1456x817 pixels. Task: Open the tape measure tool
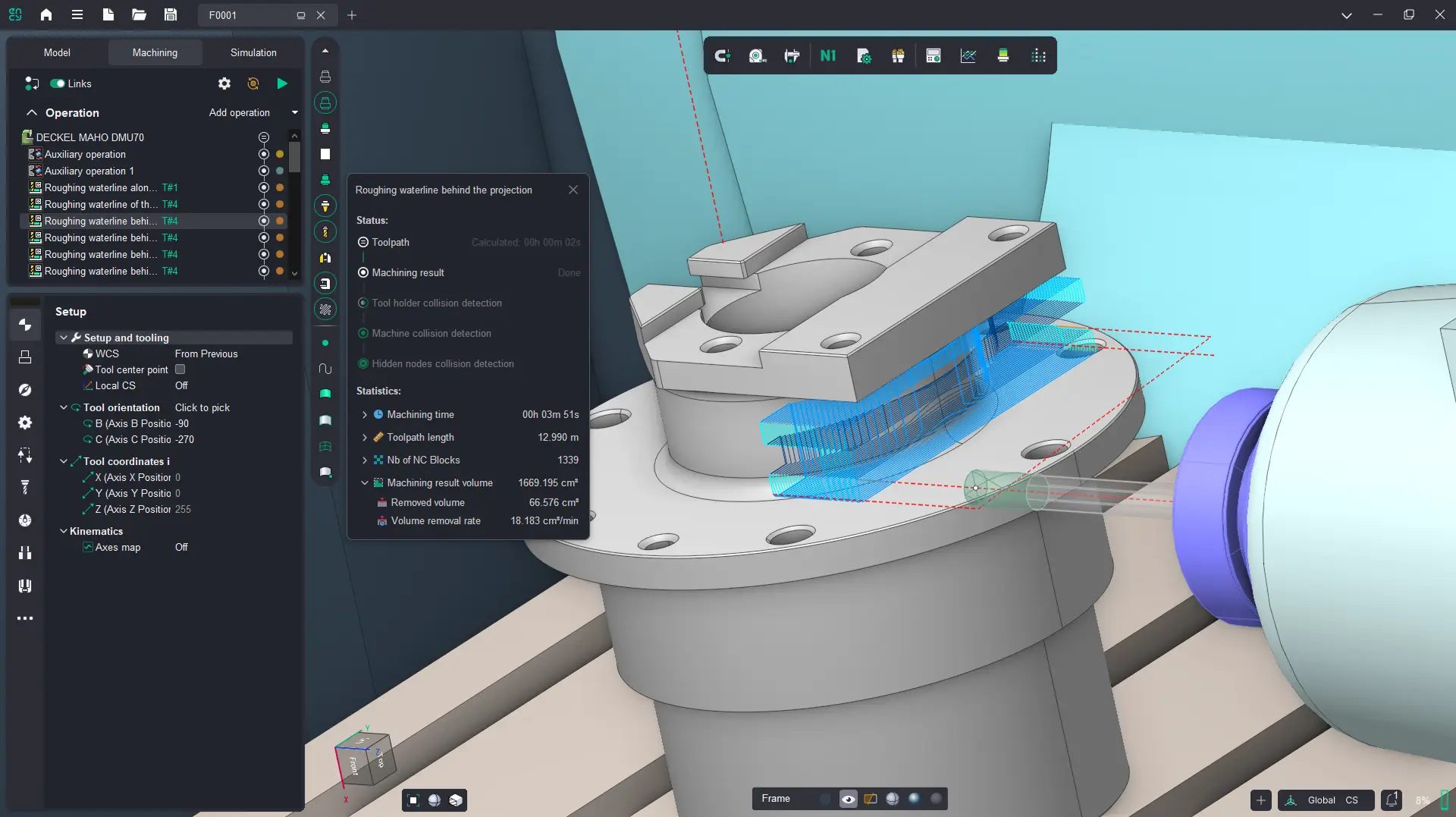757,55
